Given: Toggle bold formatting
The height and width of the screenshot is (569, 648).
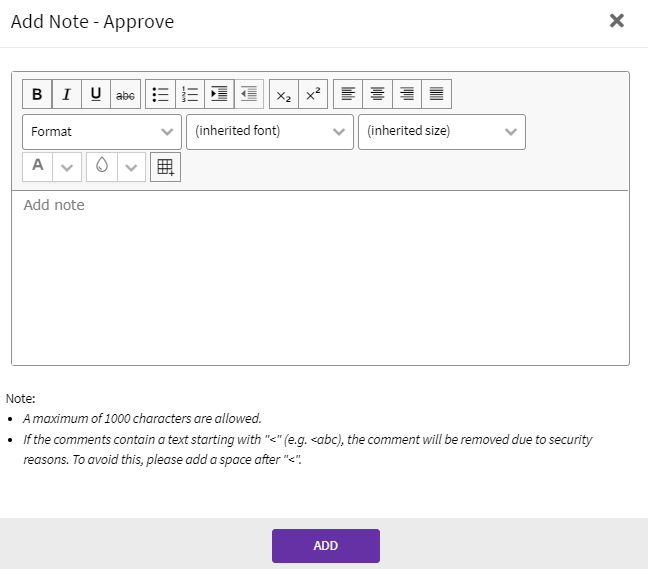Looking at the screenshot, I should (37, 95).
